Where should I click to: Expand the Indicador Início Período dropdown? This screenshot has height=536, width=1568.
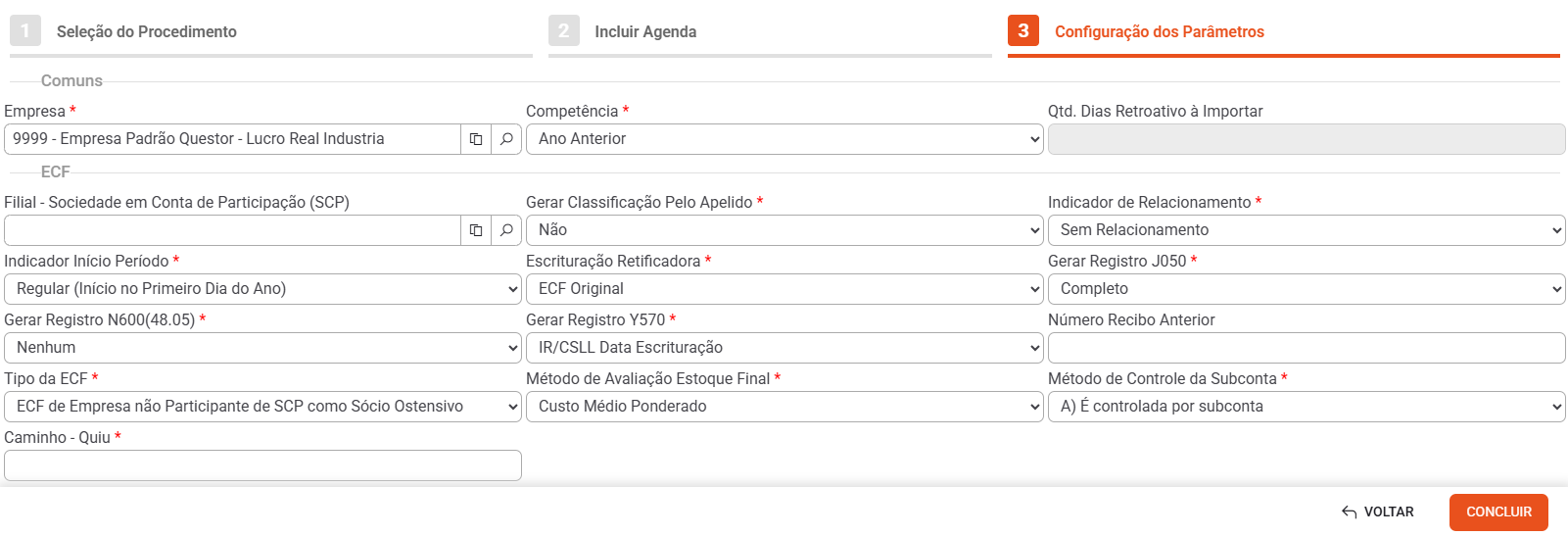[x=262, y=289]
